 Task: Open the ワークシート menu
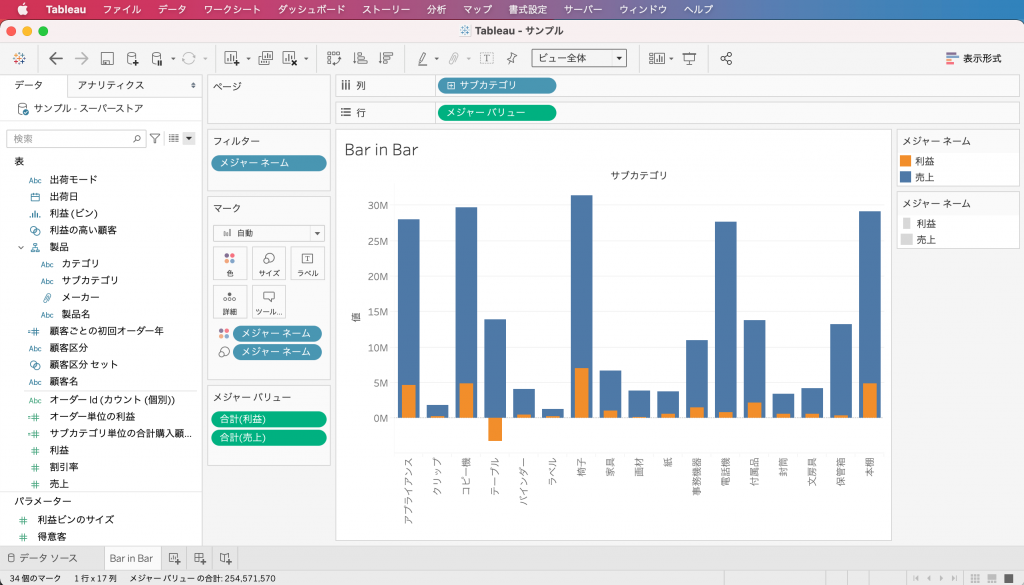232,9
